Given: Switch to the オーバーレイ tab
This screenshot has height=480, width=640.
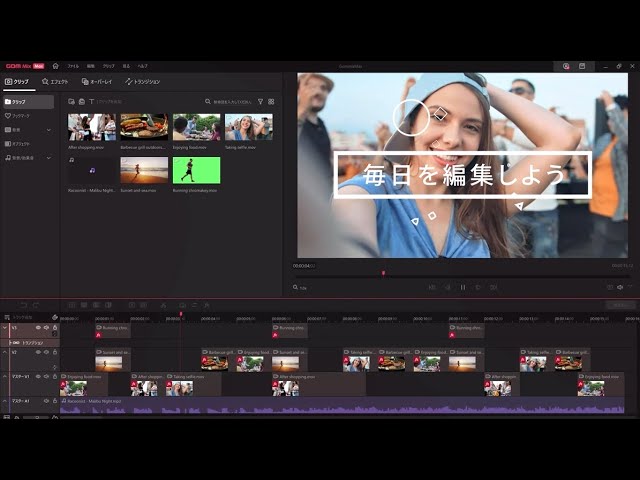Looking at the screenshot, I should click(x=97, y=82).
